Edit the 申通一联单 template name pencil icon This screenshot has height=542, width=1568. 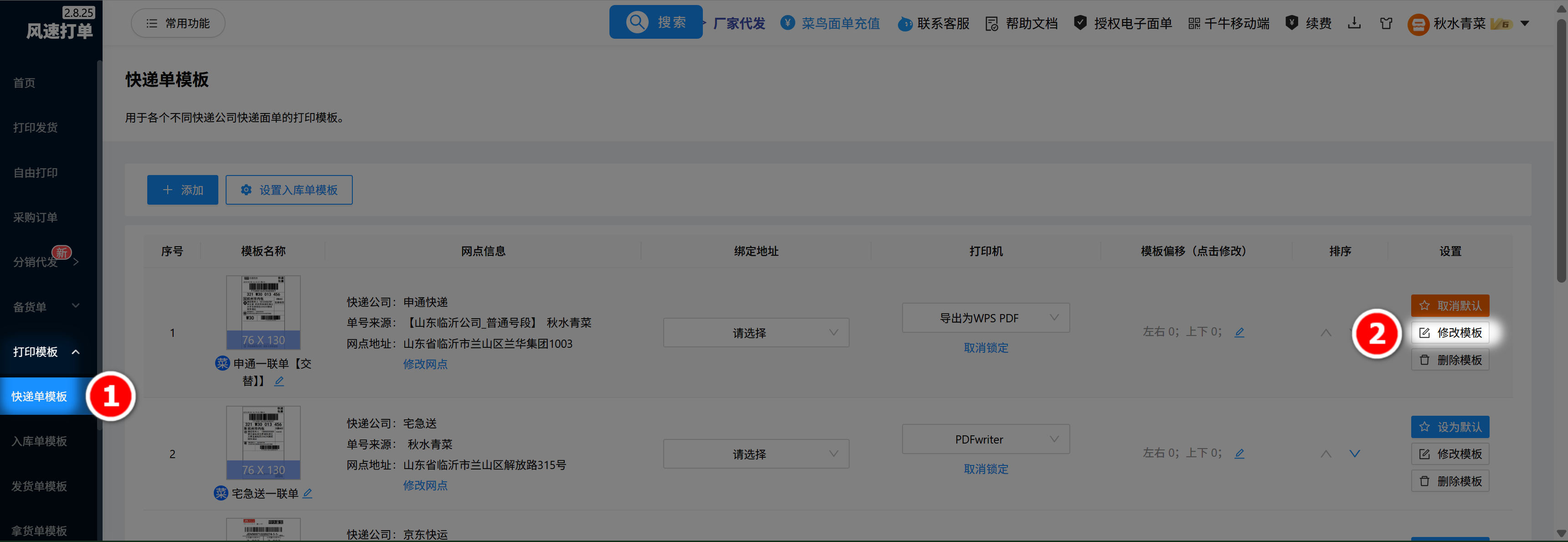coord(279,381)
